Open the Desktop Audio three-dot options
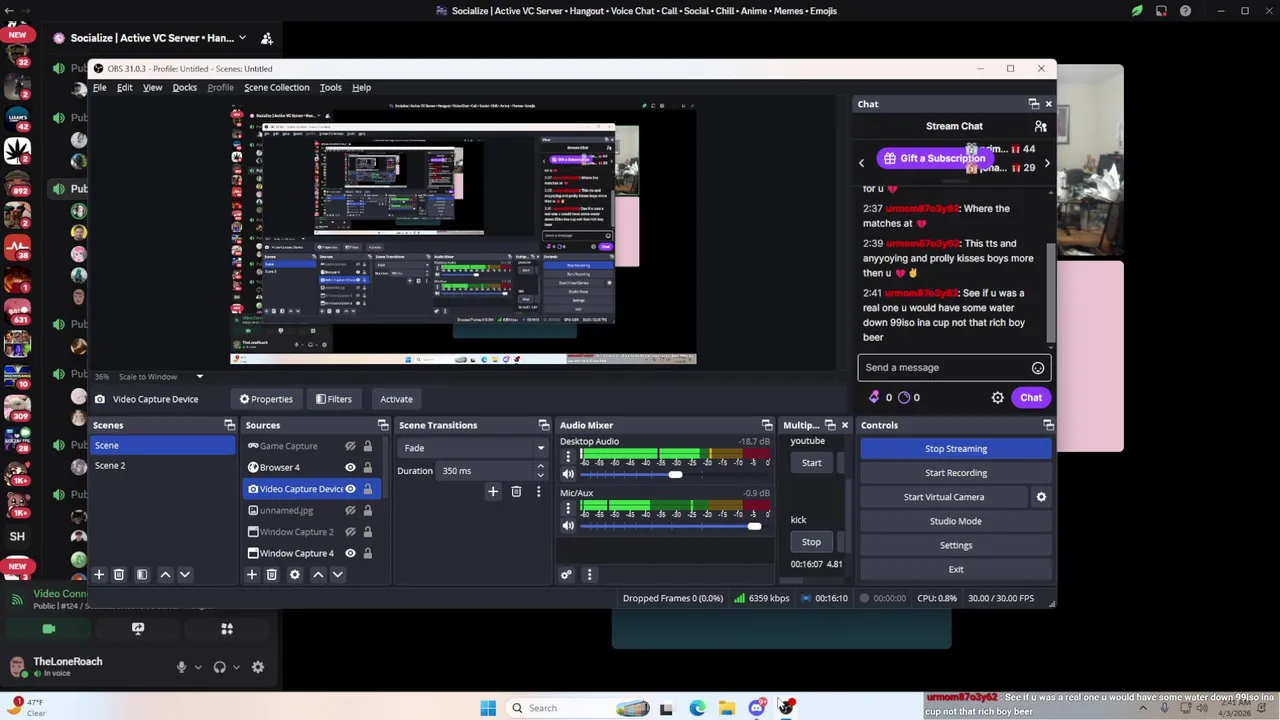The image size is (1280, 720). [x=568, y=458]
